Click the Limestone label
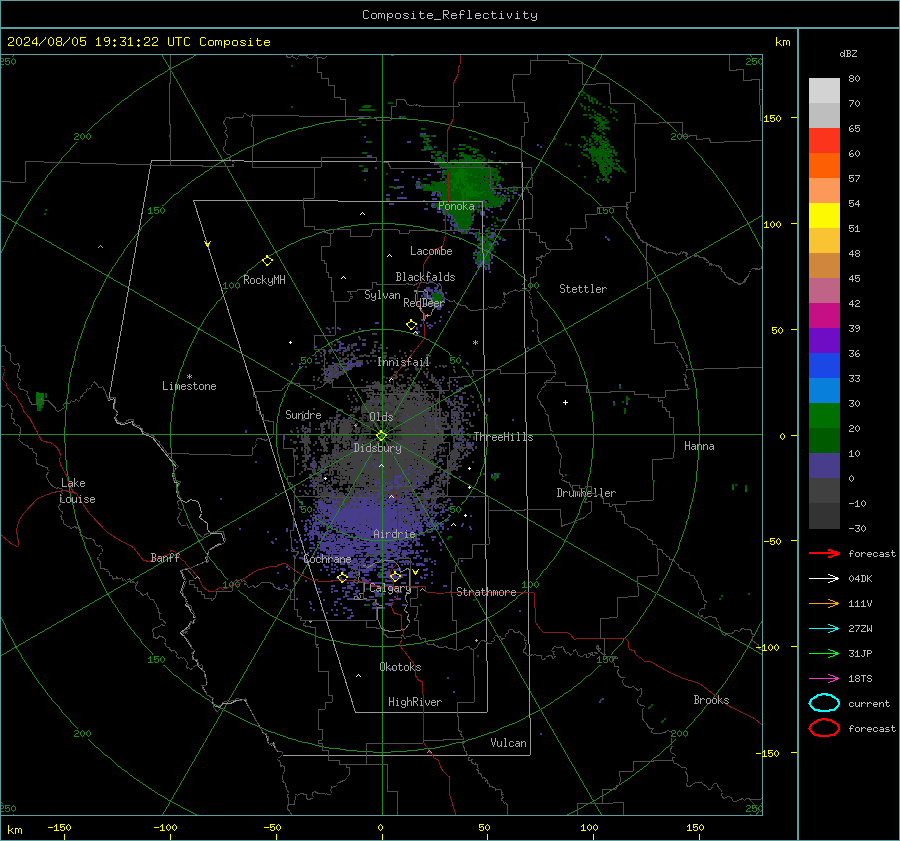Image resolution: width=900 pixels, height=841 pixels. pyautogui.click(x=189, y=386)
